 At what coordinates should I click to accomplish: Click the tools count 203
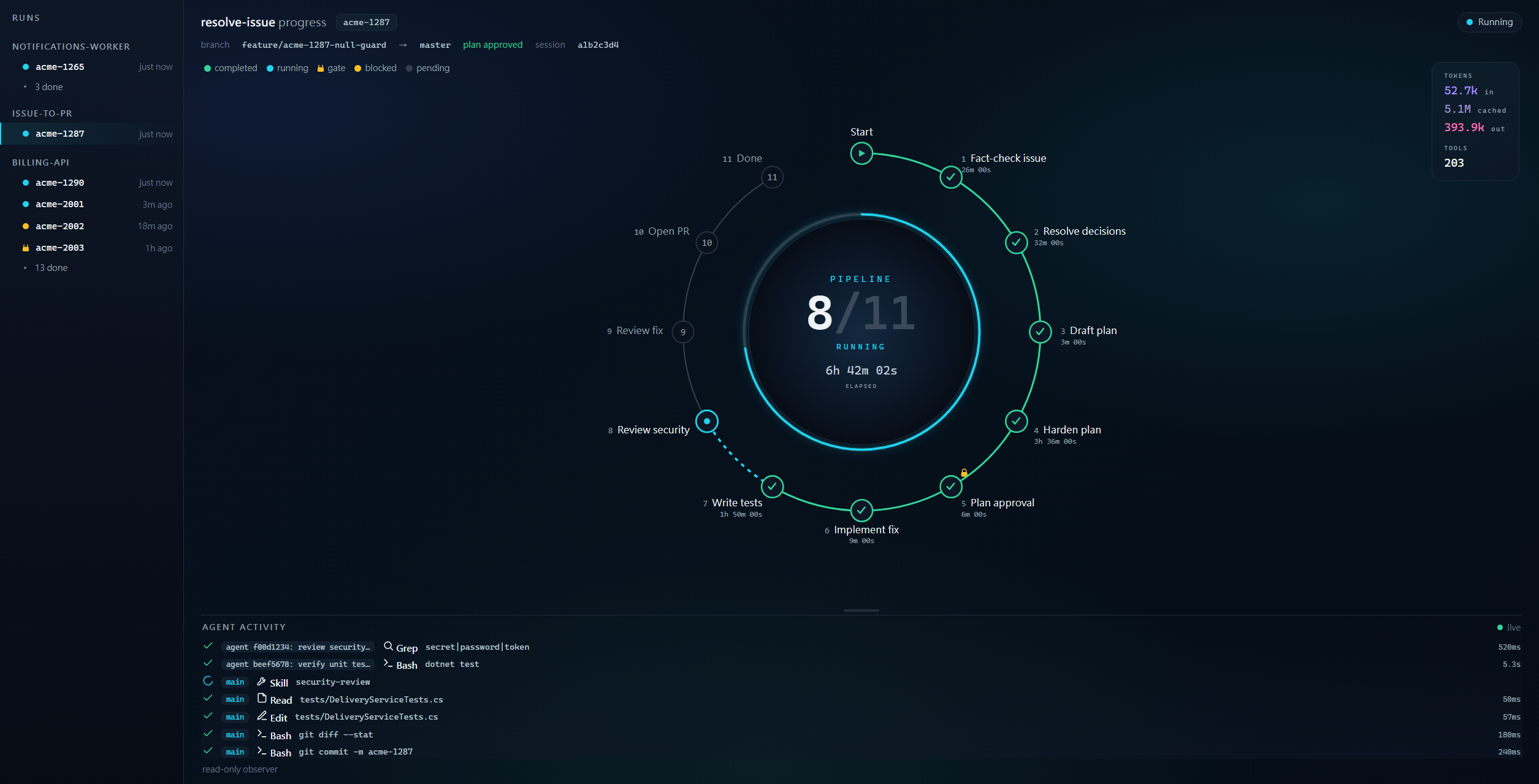click(1454, 163)
